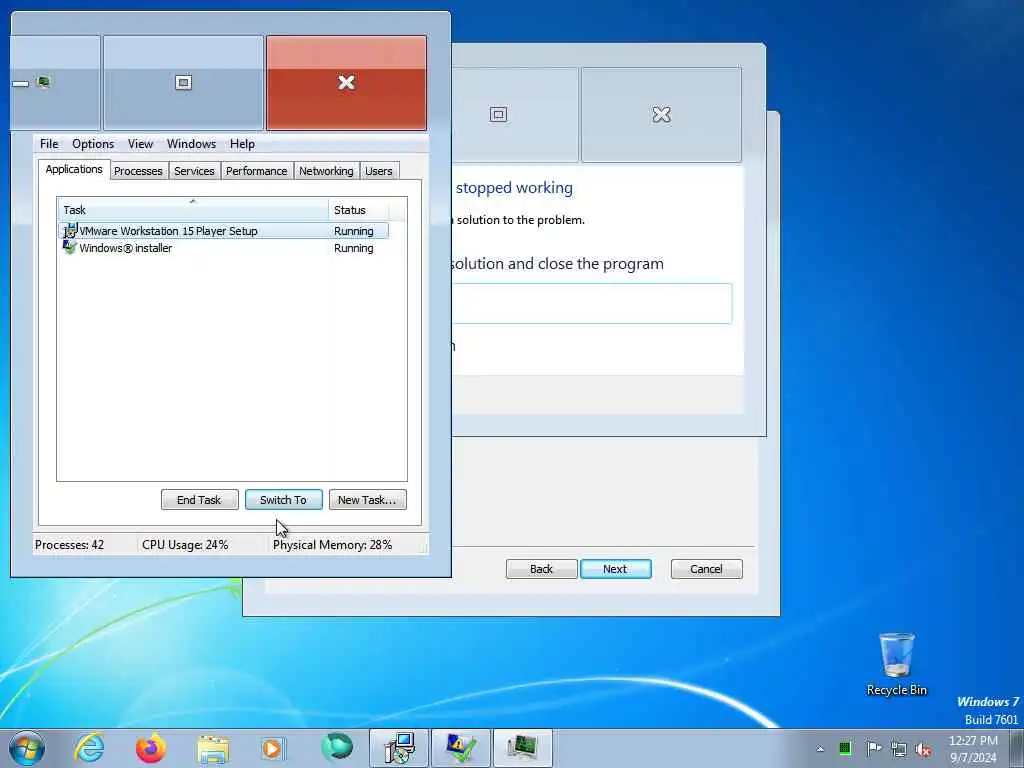Open Windows Explorer folder icon on taskbar
Screen dimensions: 1024x768
coord(213,749)
